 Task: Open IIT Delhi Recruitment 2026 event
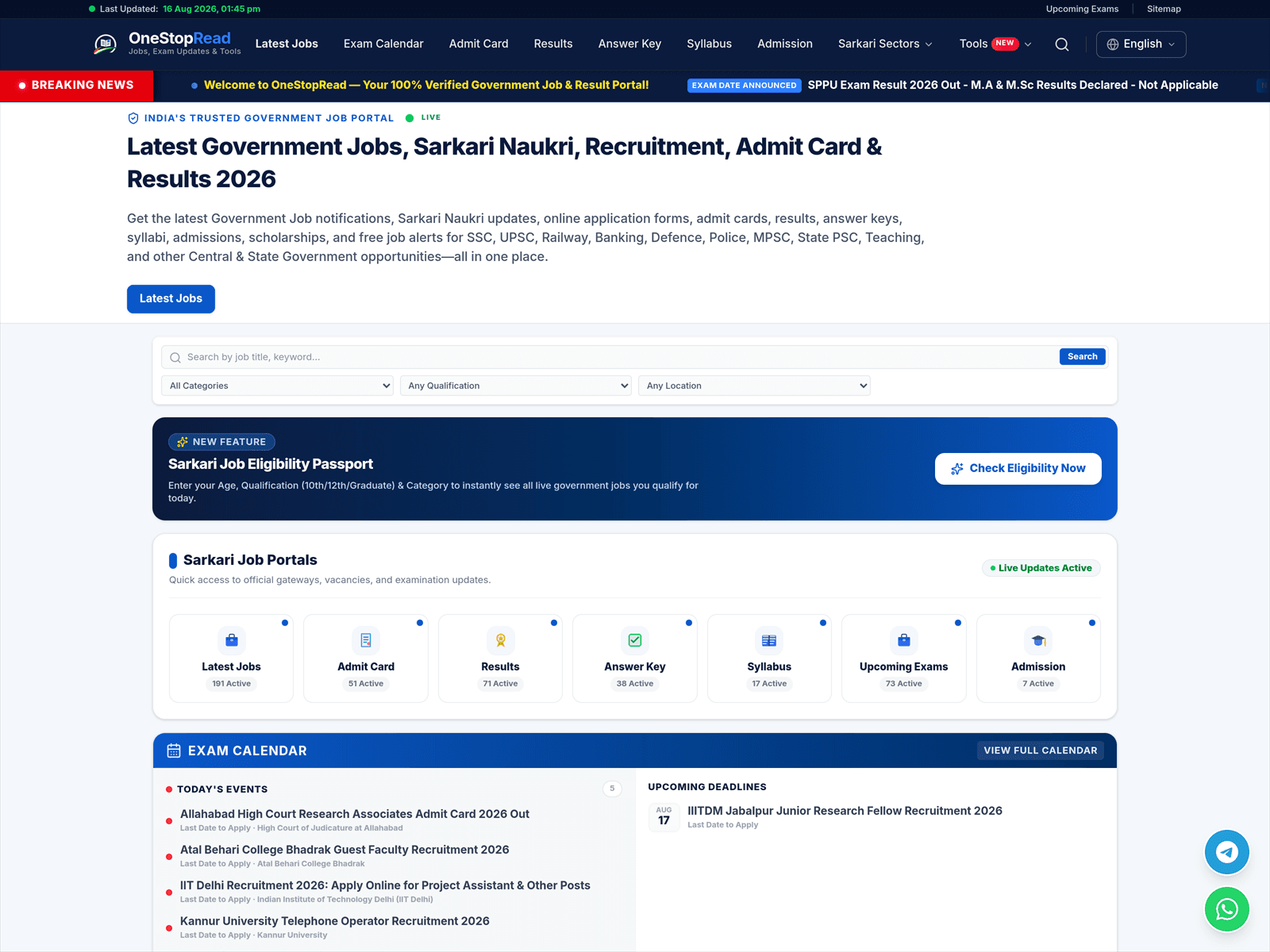point(385,885)
